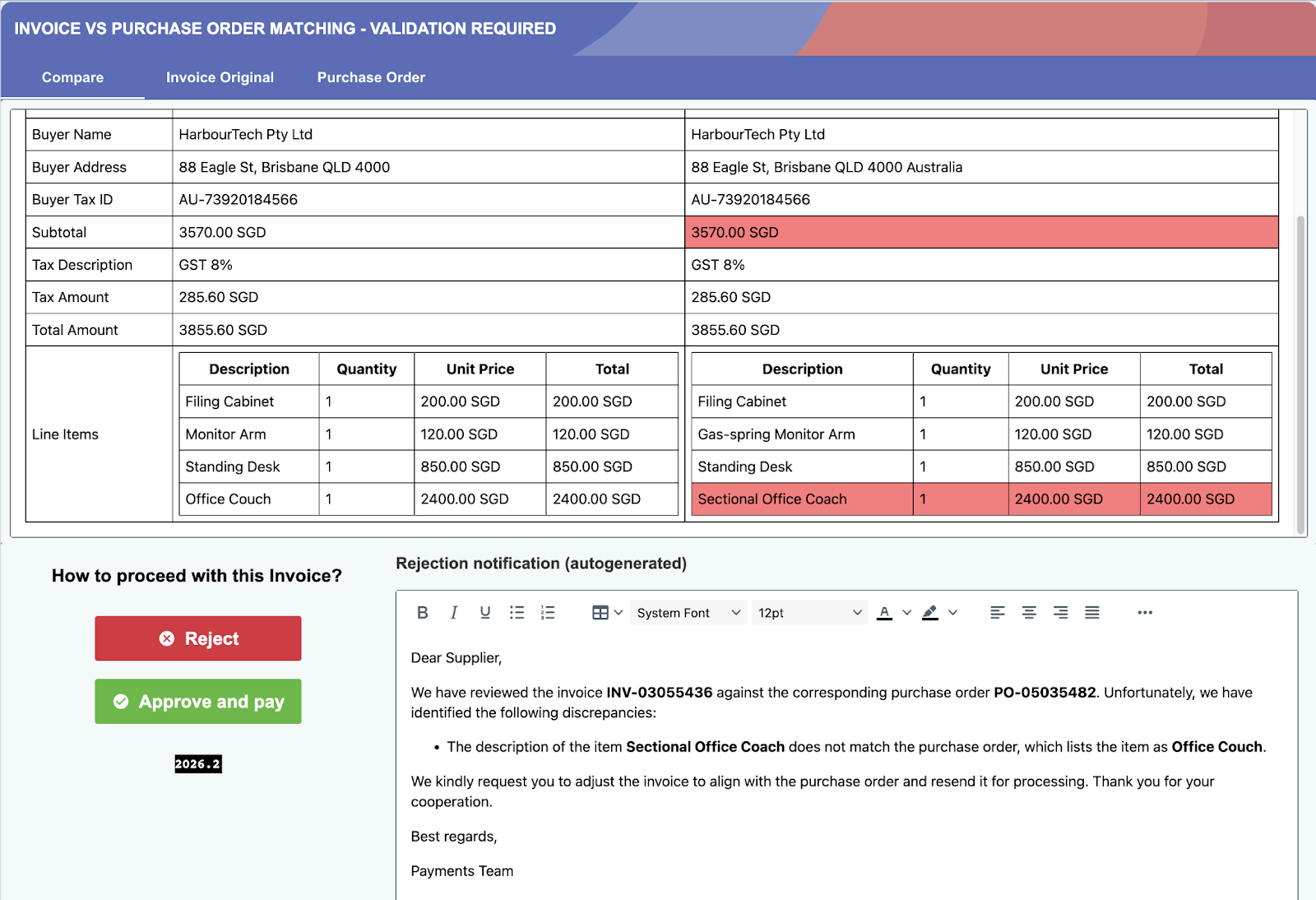Click the Line Items row label
The width and height of the screenshot is (1316, 900).
[65, 434]
